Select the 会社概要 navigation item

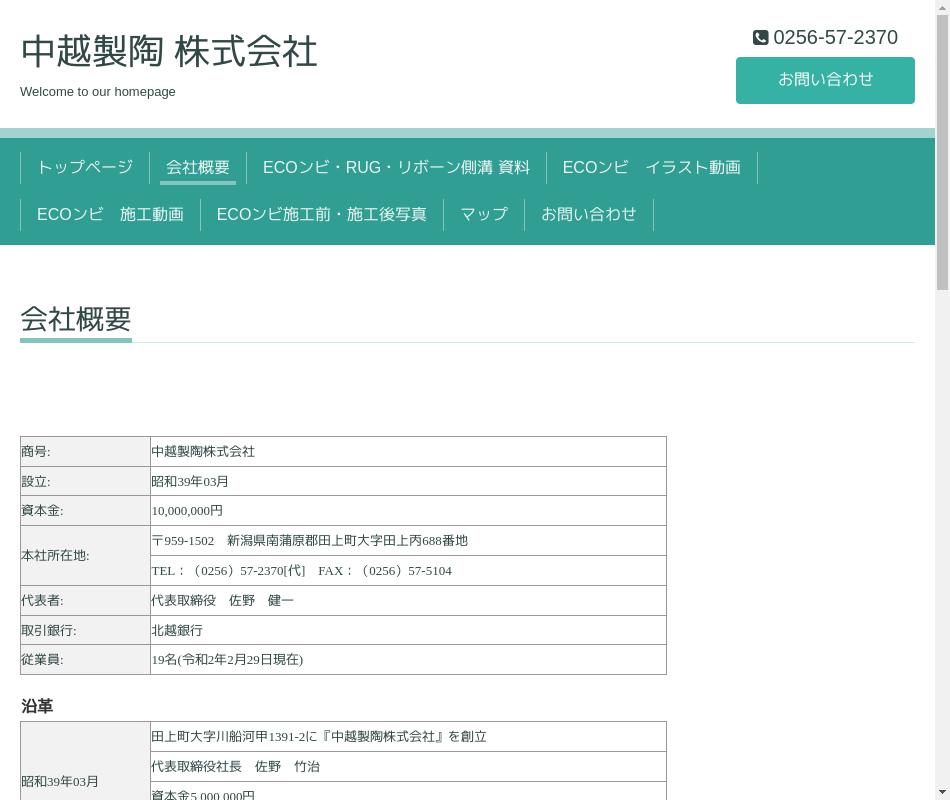(198, 168)
